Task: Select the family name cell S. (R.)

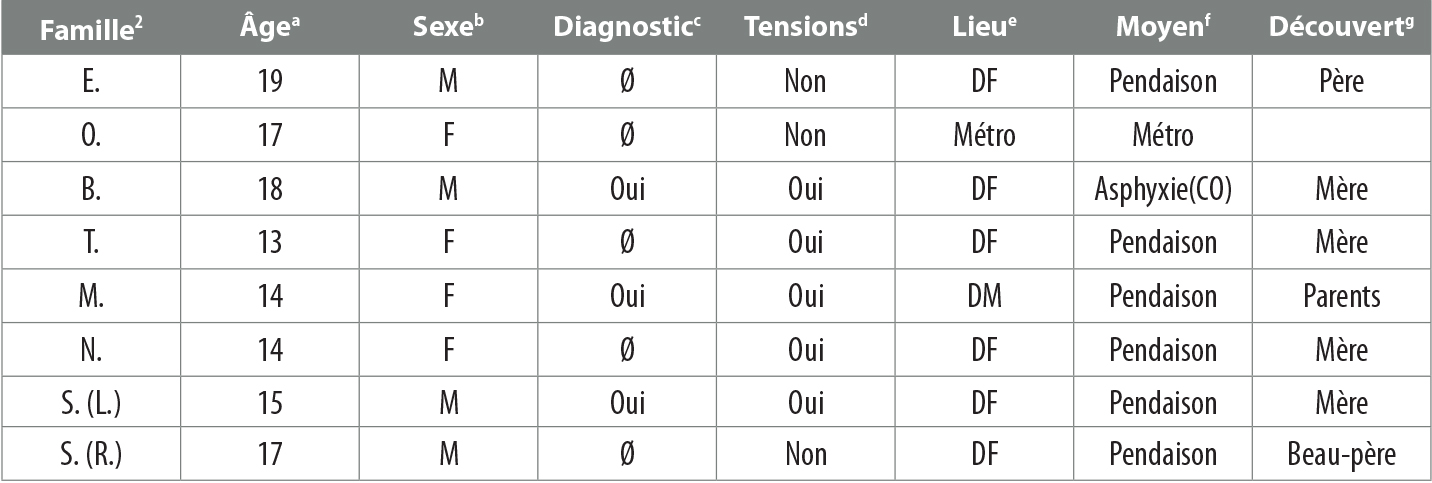Action: pos(89,455)
